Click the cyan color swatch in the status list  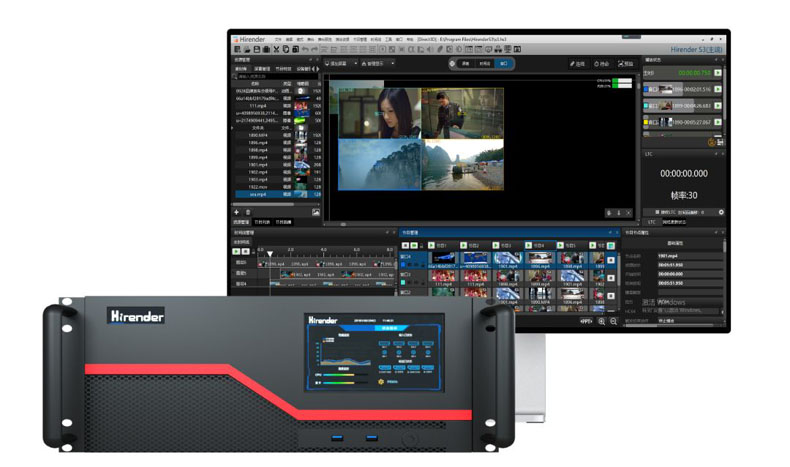646,106
